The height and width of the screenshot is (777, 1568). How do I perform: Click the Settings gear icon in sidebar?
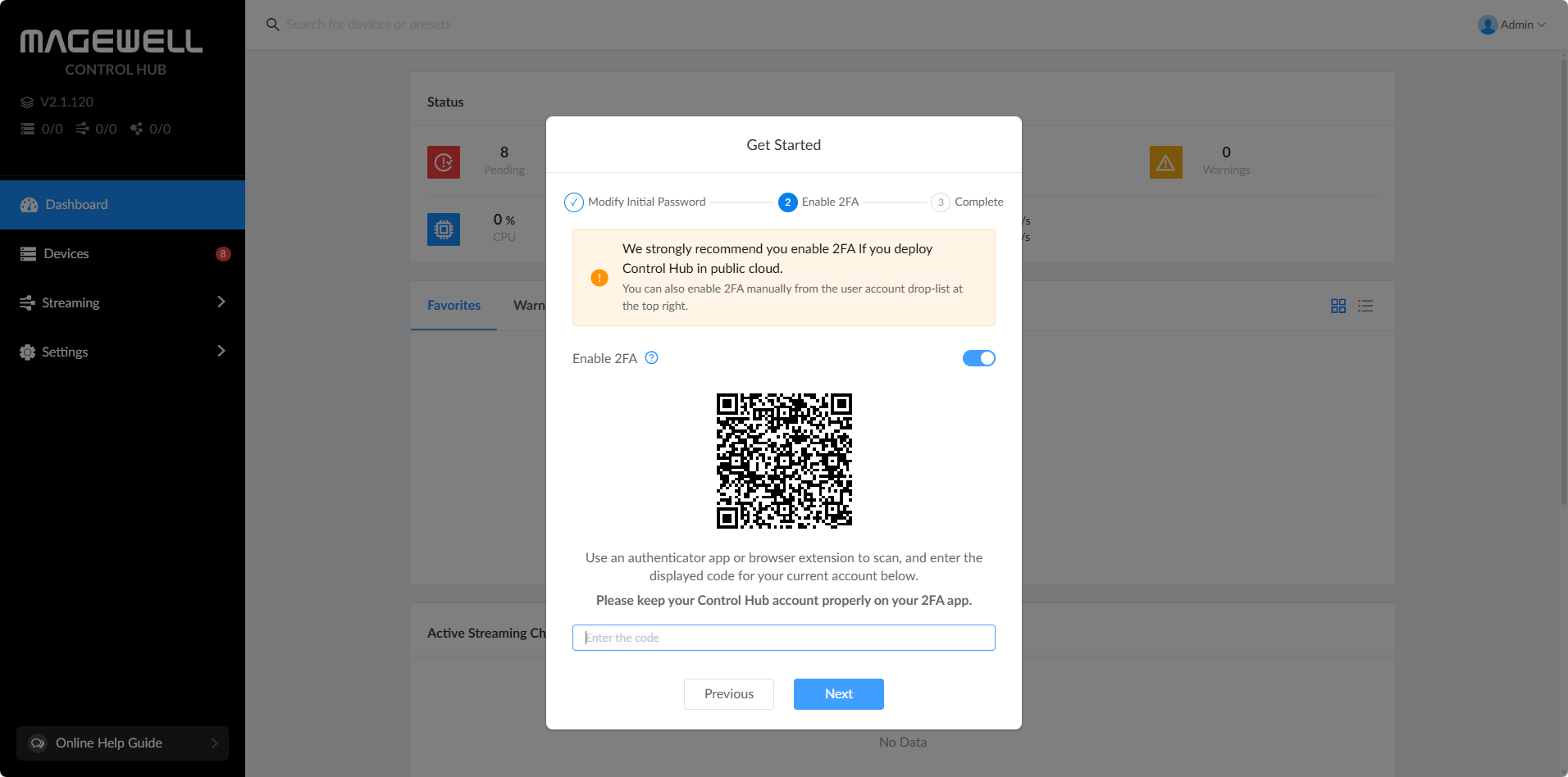pos(27,352)
